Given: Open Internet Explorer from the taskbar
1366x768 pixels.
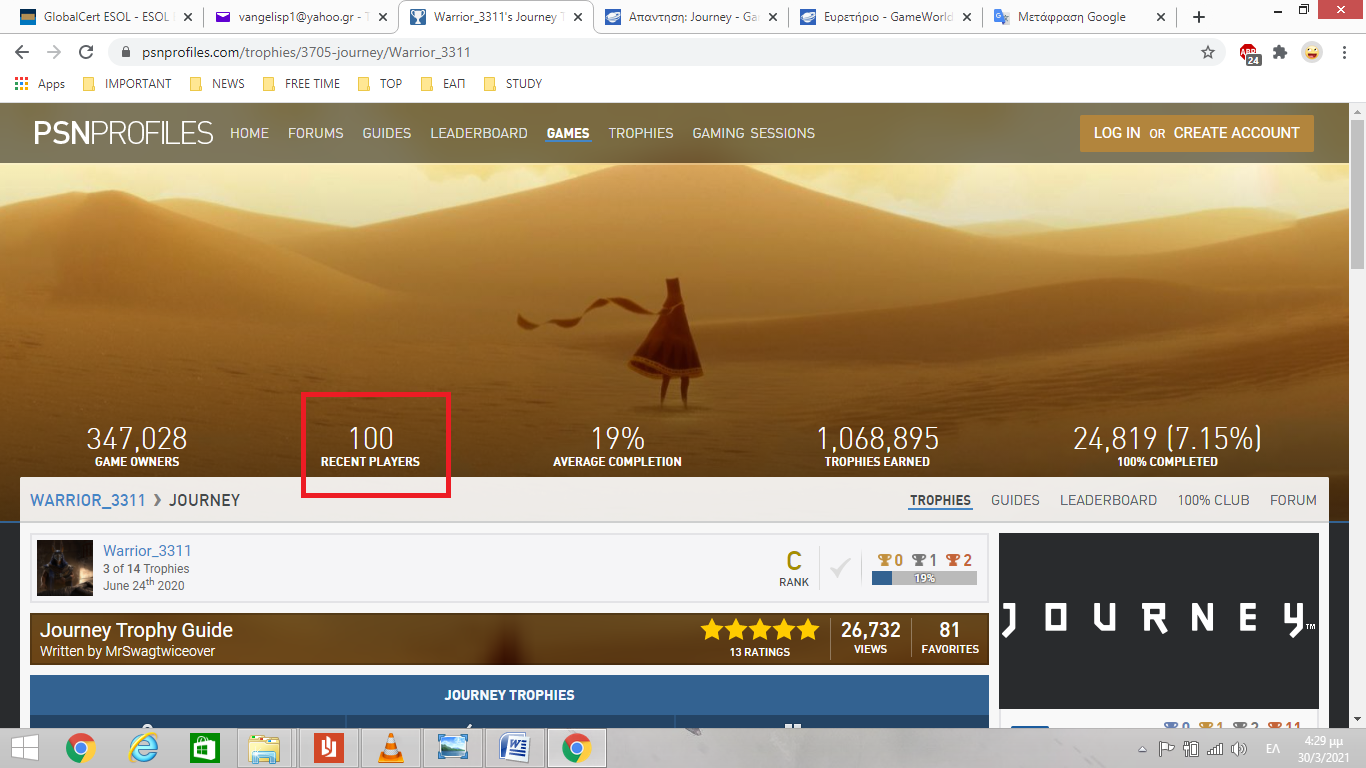Looking at the screenshot, I should pyautogui.click(x=143, y=748).
